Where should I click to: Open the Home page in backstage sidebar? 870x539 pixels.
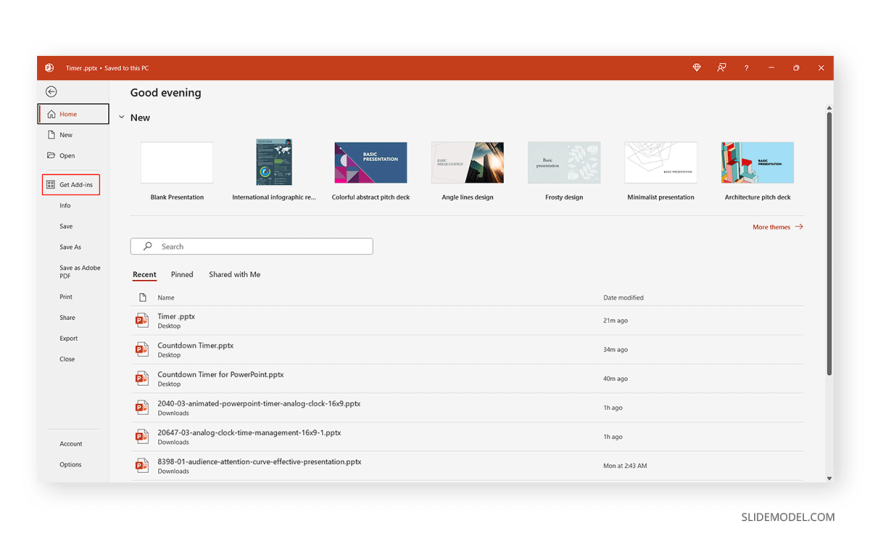pyautogui.click(x=73, y=114)
